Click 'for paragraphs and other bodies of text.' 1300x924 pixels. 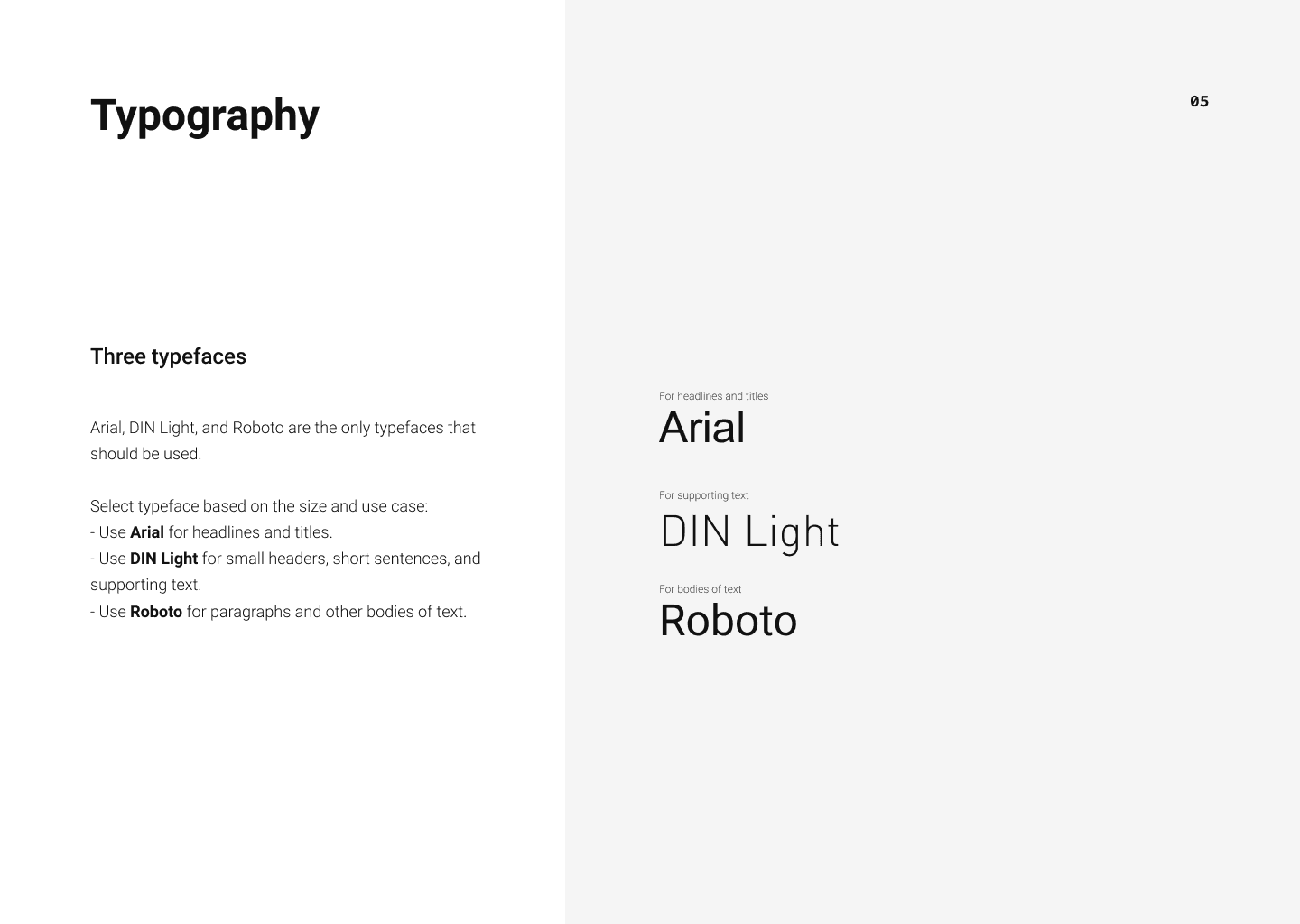(326, 612)
